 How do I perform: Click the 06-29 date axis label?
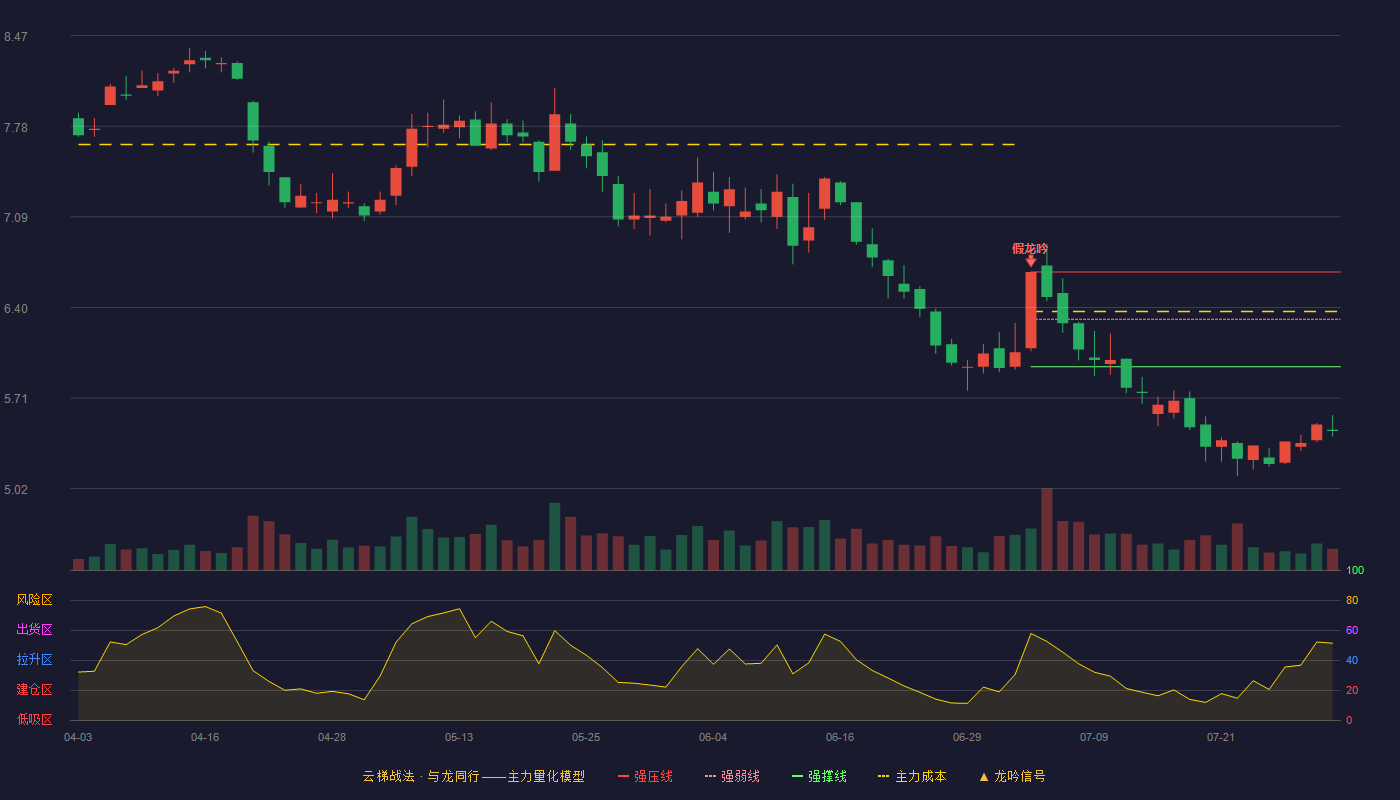click(x=967, y=737)
